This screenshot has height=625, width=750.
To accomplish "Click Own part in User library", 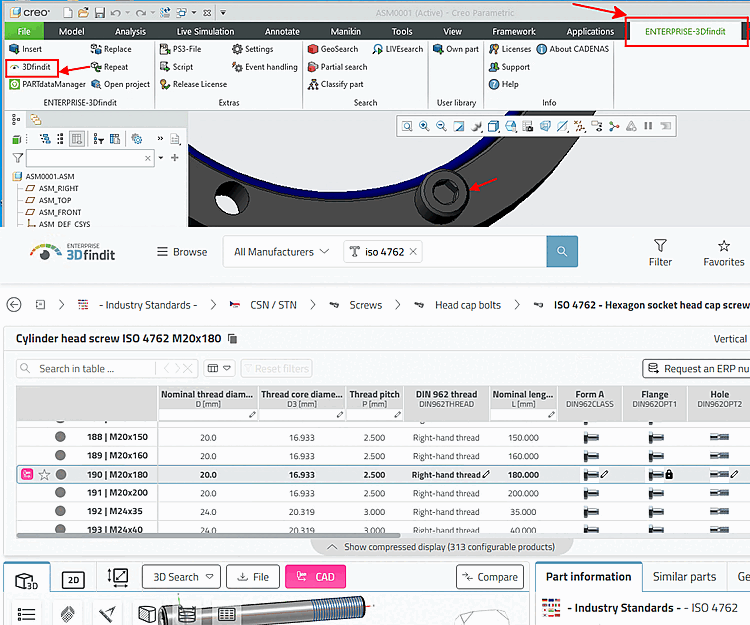I will (x=456, y=49).
